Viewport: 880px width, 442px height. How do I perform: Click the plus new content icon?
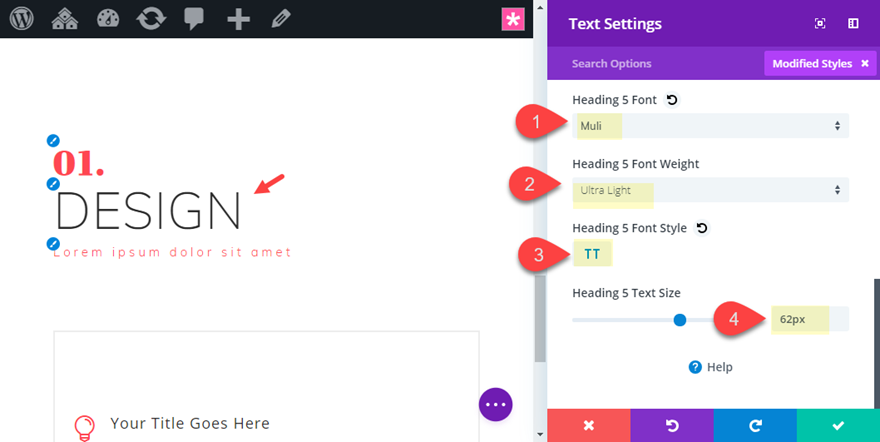coord(238,19)
